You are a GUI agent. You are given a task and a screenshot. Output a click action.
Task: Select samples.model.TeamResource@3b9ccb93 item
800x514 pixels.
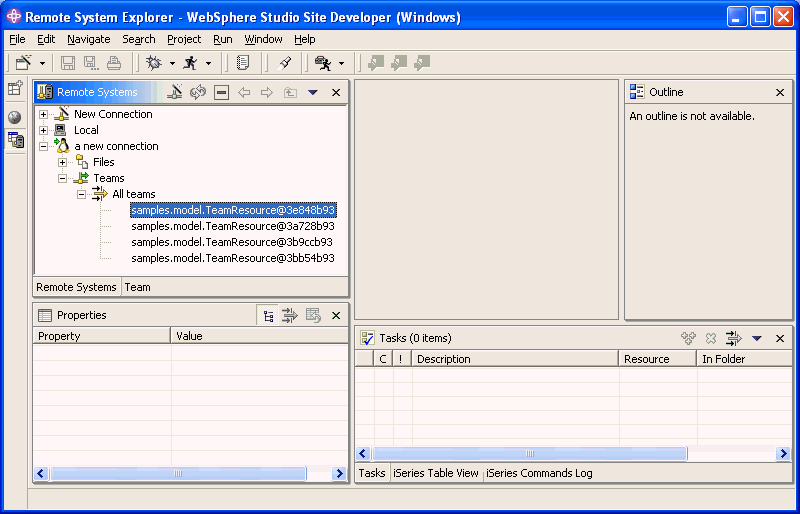232,242
